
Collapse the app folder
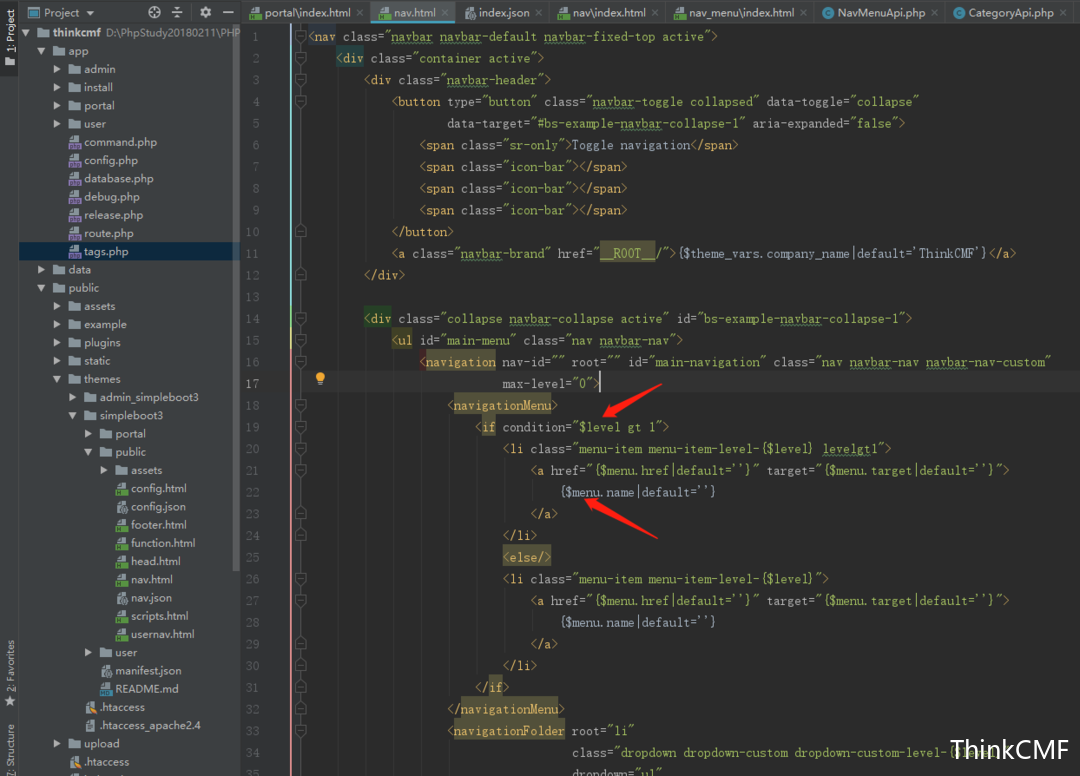coord(41,51)
